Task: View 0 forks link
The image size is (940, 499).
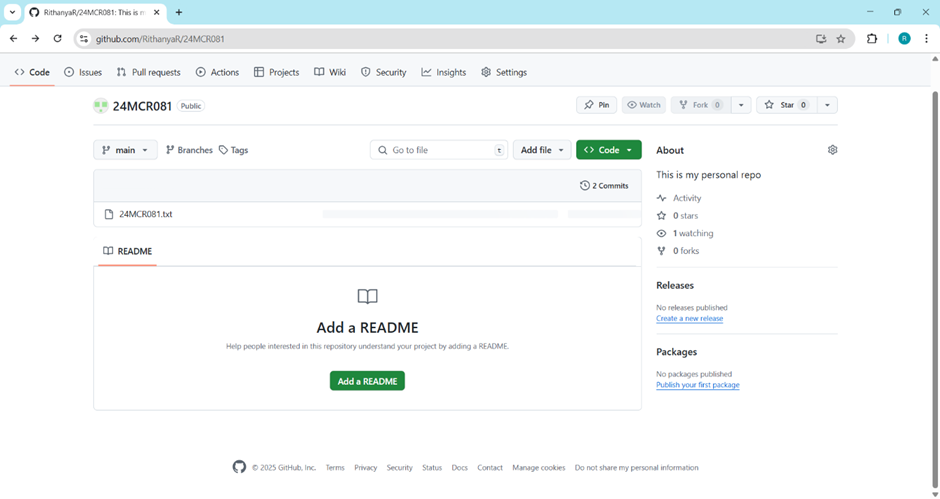Action: coord(686,251)
